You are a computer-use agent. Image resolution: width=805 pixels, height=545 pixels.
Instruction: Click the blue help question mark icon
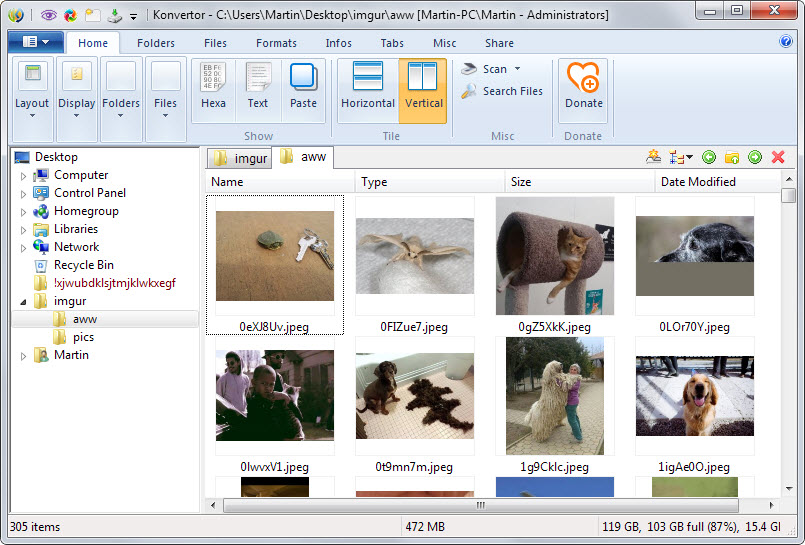tap(785, 41)
